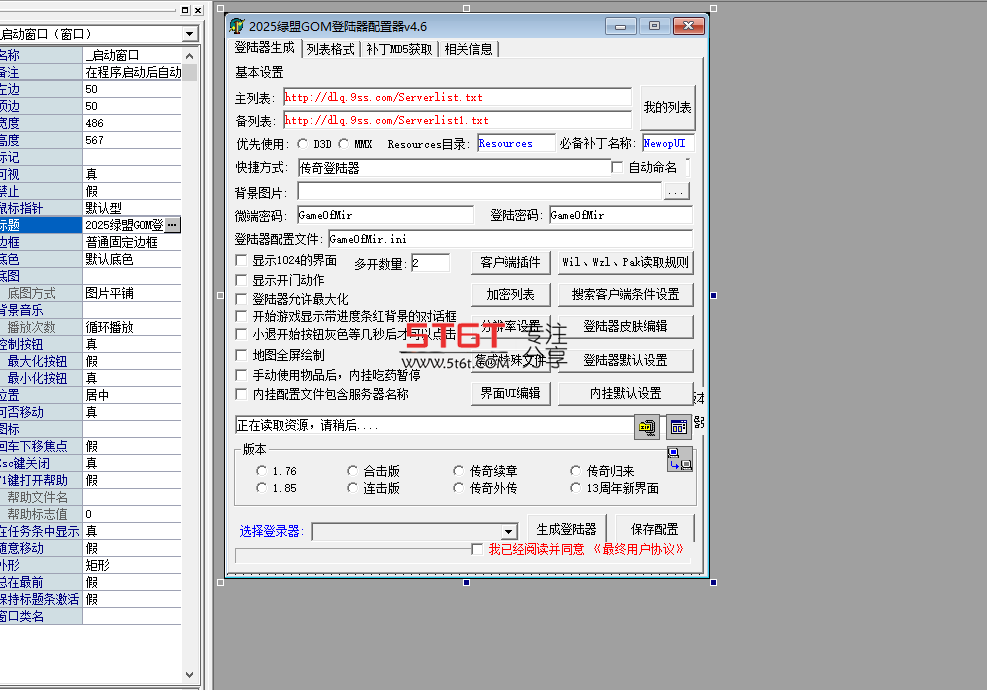
Task: Enable 地图全屏绘制 checkbox
Action: [241, 354]
